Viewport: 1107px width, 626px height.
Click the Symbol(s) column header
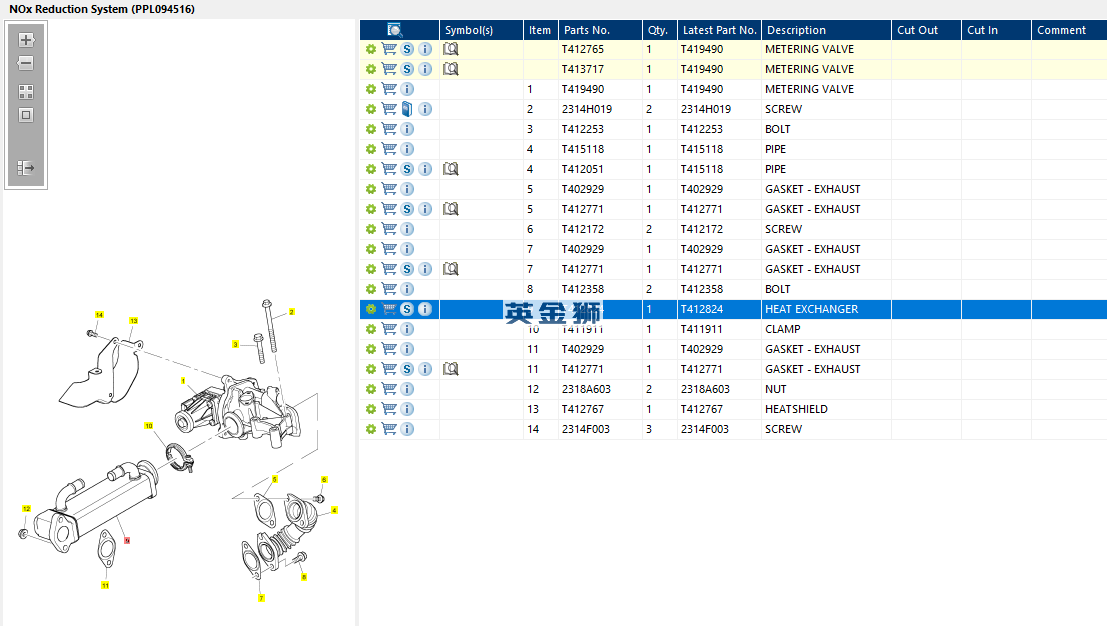pyautogui.click(x=481, y=30)
